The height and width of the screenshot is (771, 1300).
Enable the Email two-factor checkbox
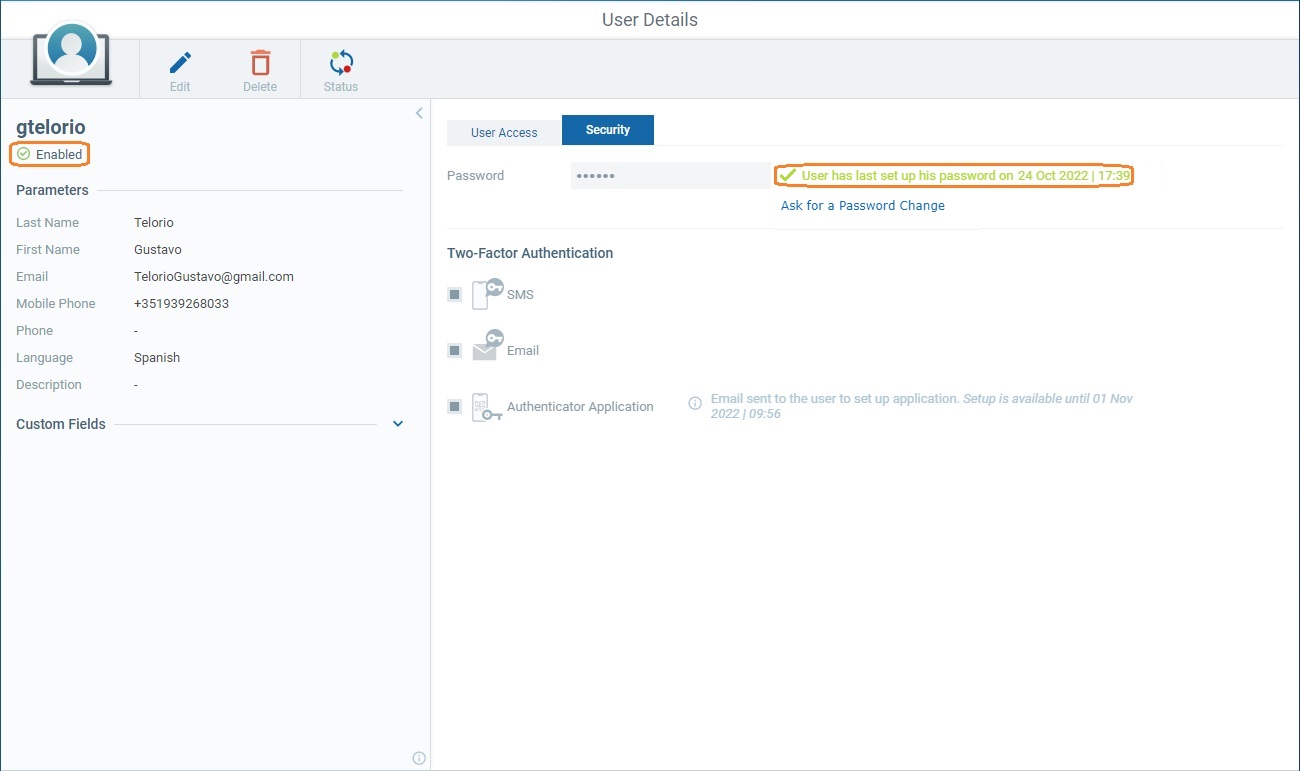(x=454, y=349)
